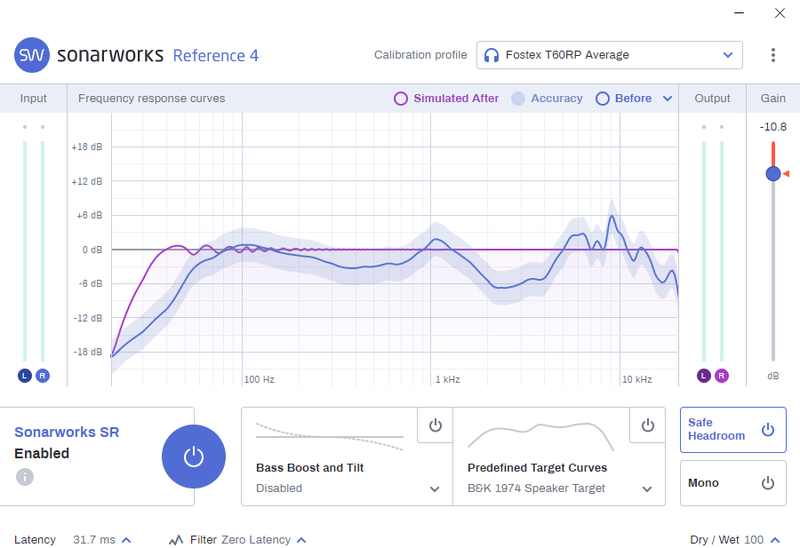Viewport: 800px width, 548px height.
Task: Click the Sonarworks SW logo icon
Action: coord(32,55)
